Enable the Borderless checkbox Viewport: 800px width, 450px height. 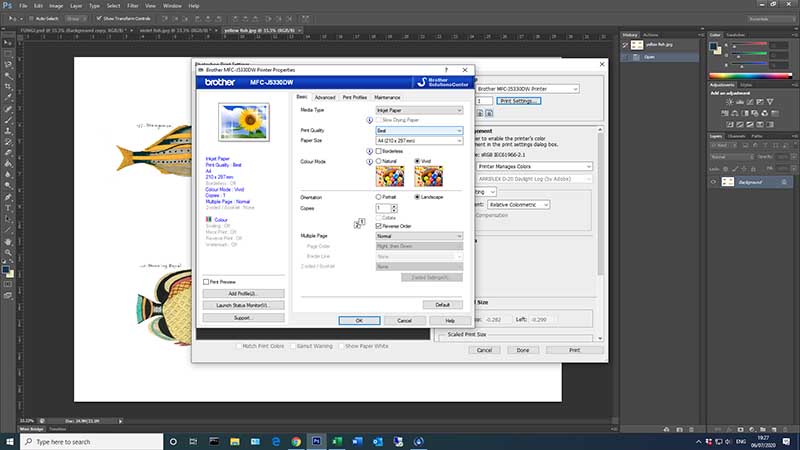[x=378, y=150]
